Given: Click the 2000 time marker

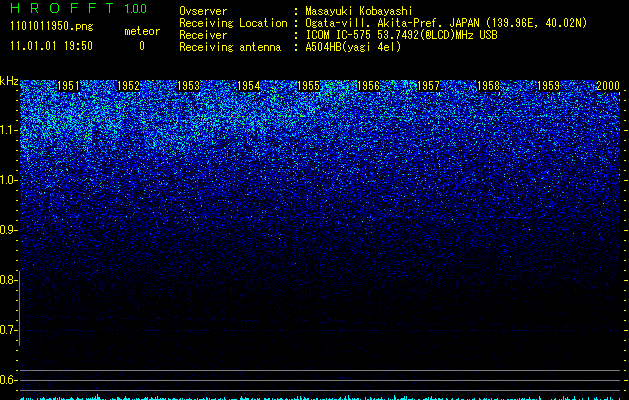Looking at the screenshot, I should click(x=608, y=86).
